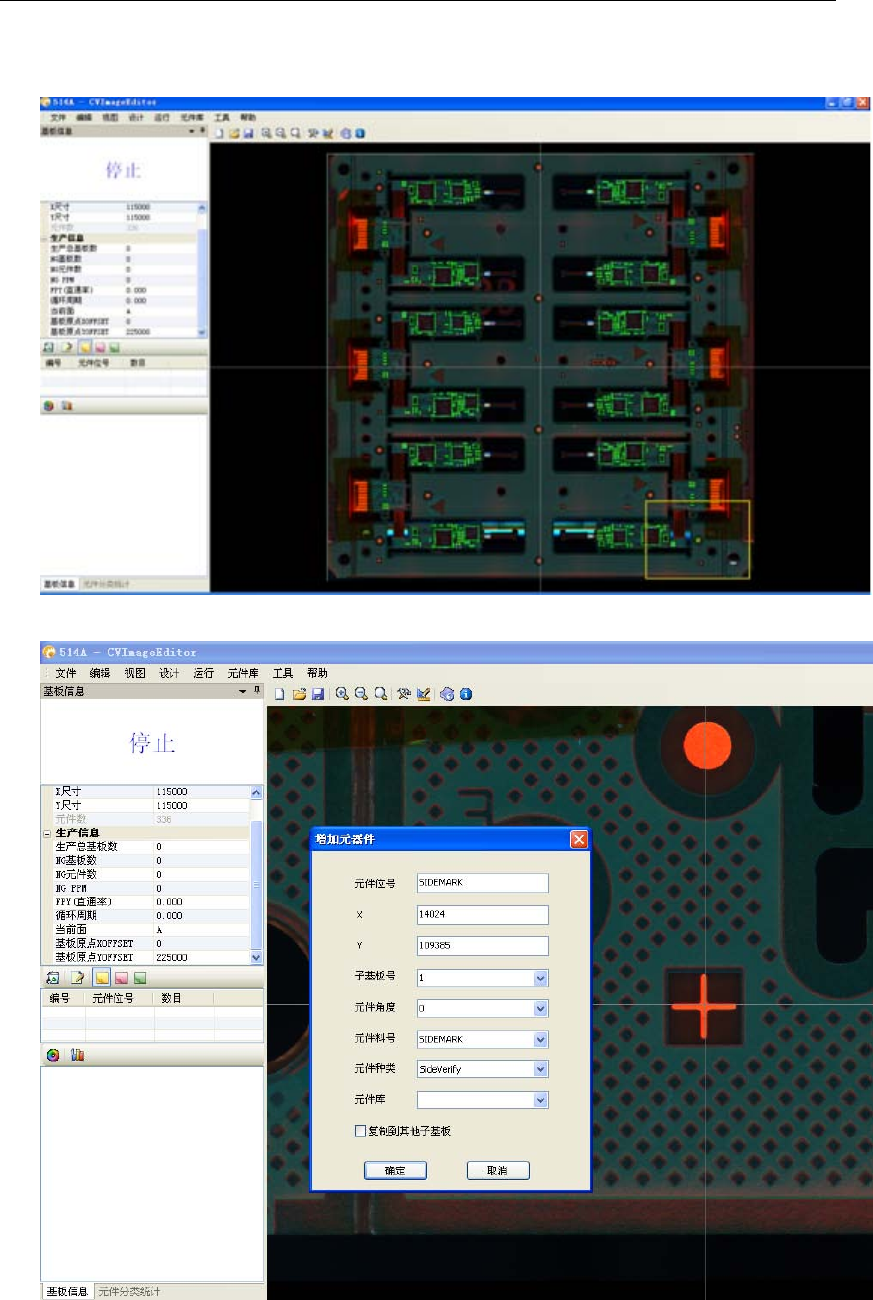Click 数目 column header in lower window
873x1300 pixels.
click(184, 998)
